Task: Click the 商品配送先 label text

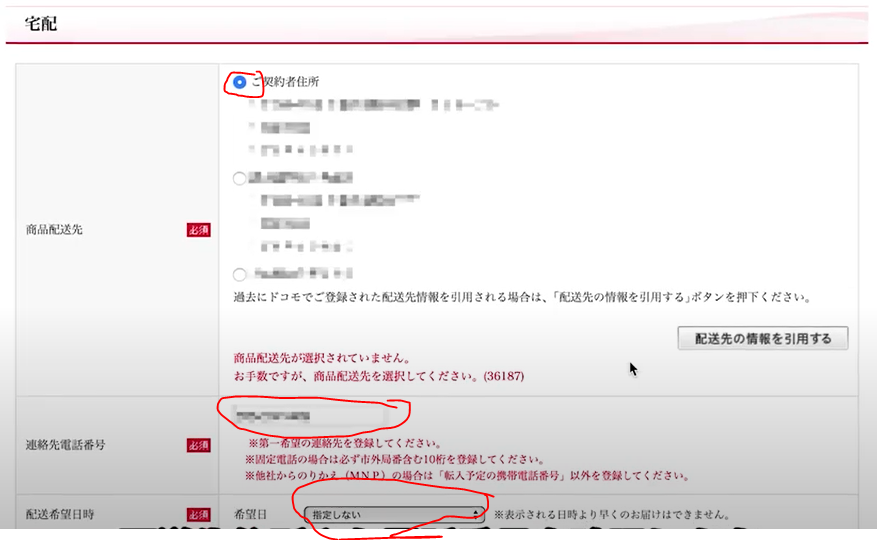Action: pyautogui.click(x=54, y=229)
